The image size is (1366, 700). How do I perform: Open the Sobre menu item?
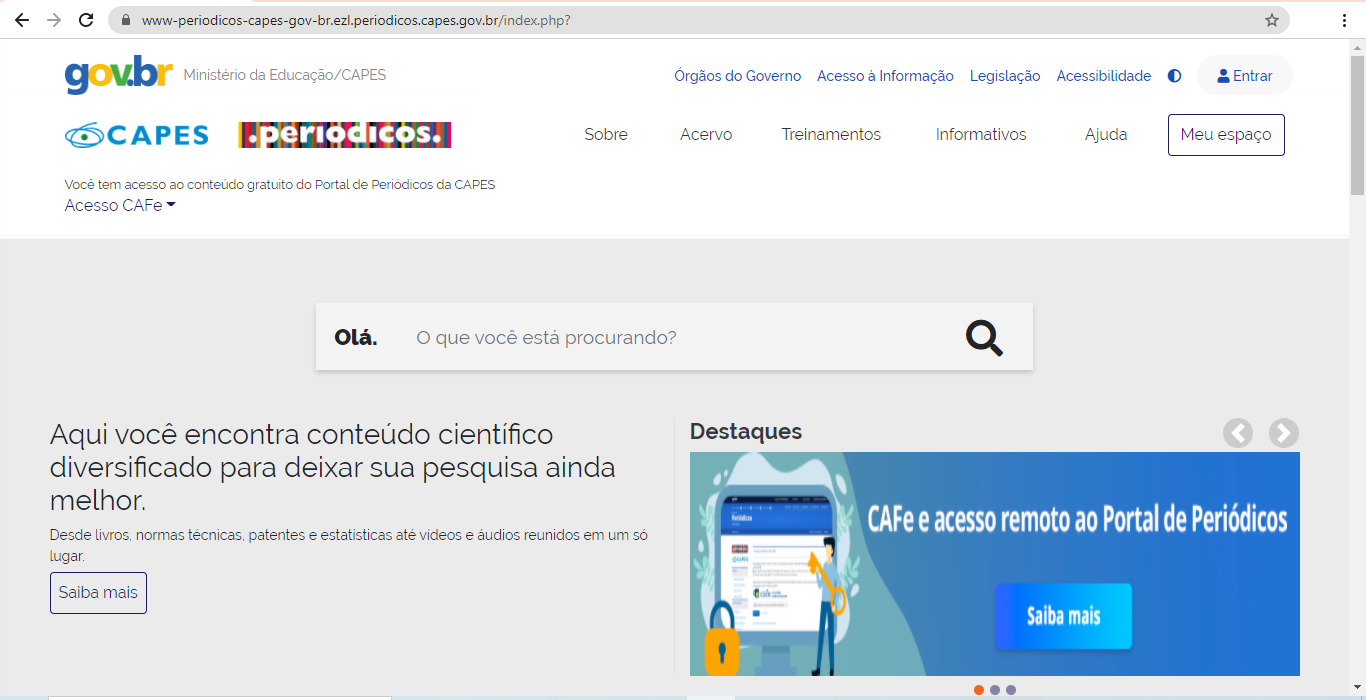tap(606, 135)
